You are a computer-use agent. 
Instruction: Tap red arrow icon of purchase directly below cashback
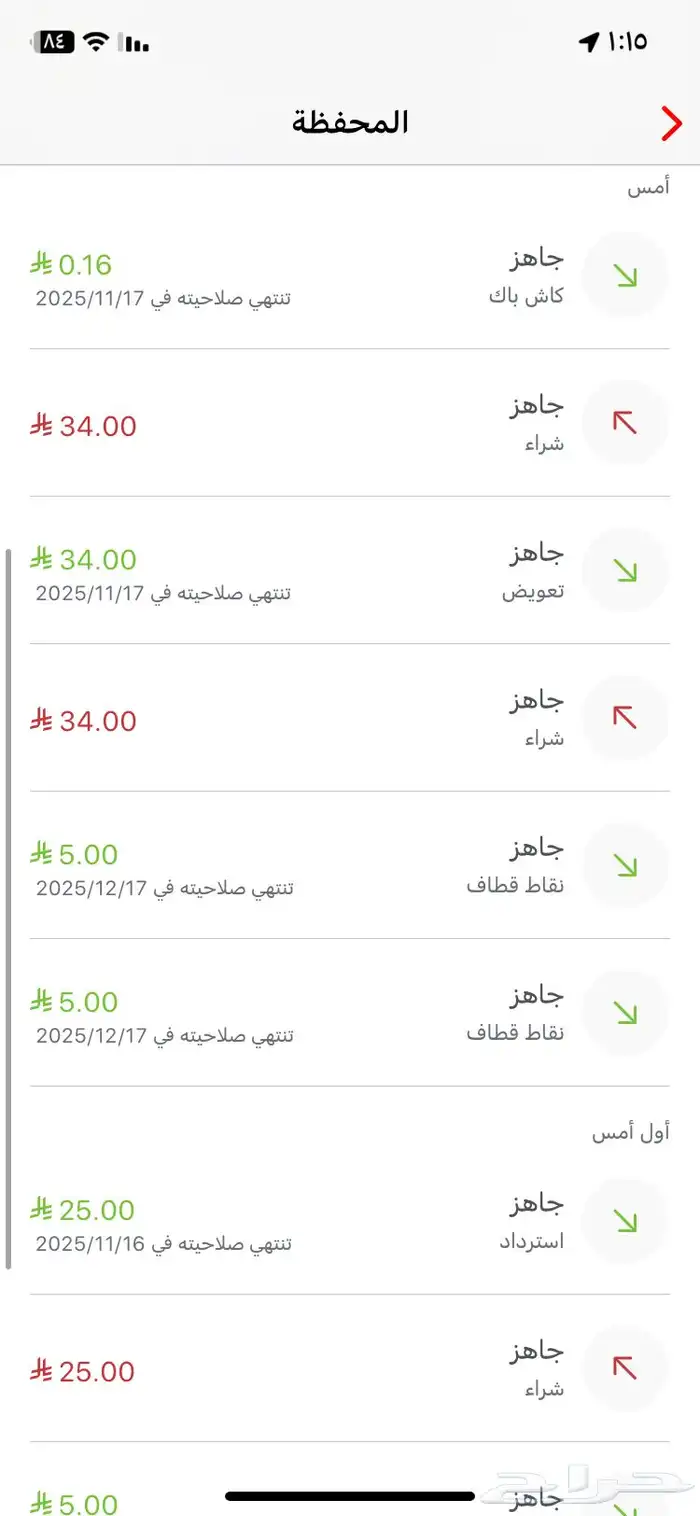(x=626, y=423)
